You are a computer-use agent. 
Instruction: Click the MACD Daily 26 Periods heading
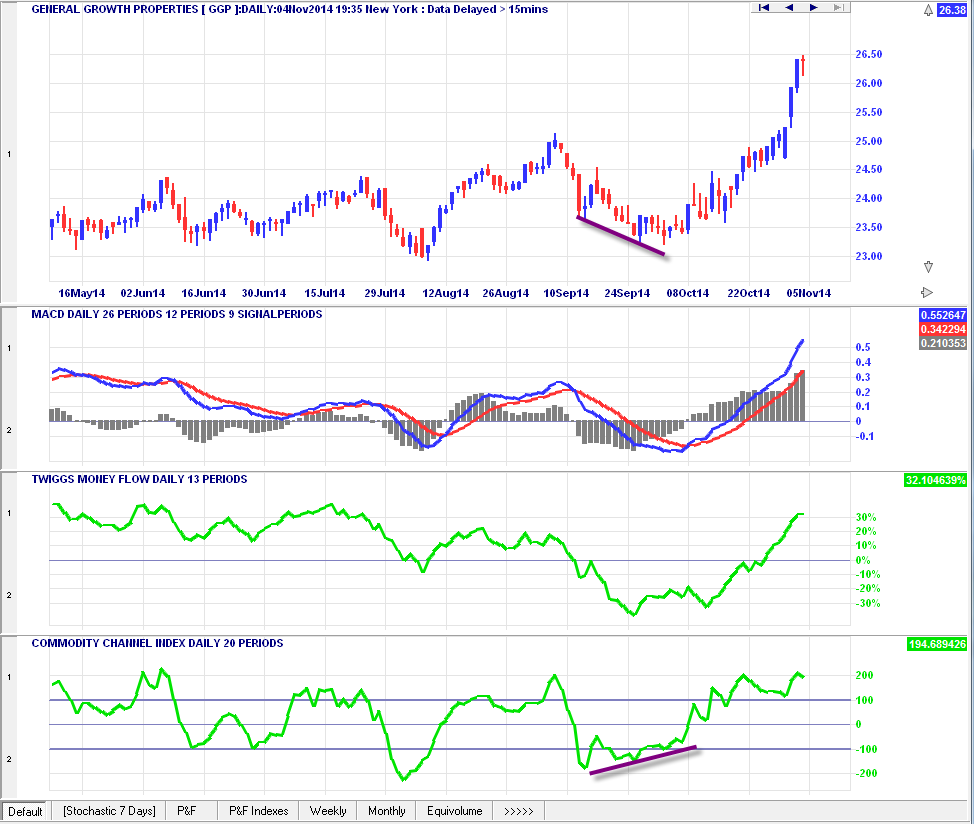176,314
